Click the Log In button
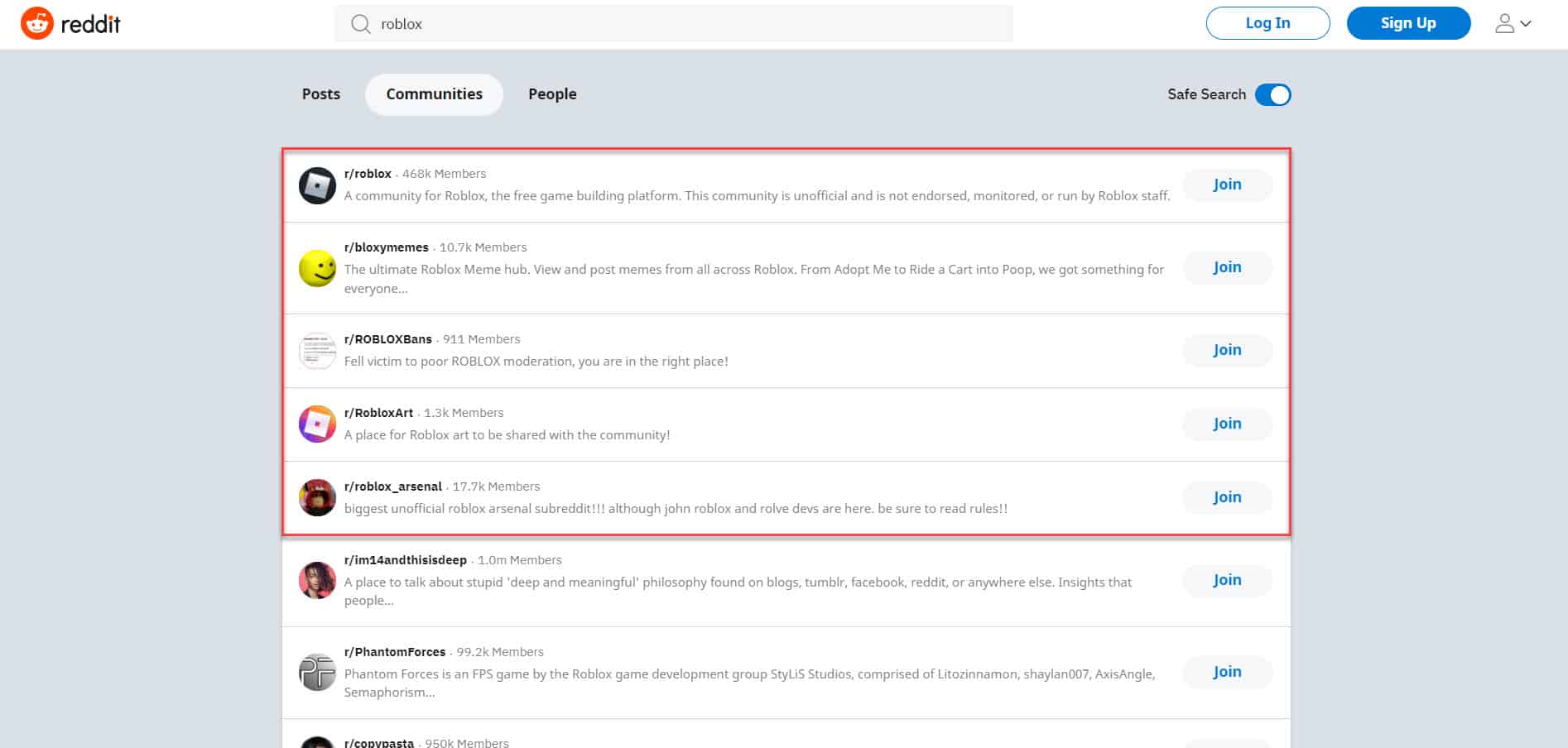The image size is (1568, 748). 1267,22
